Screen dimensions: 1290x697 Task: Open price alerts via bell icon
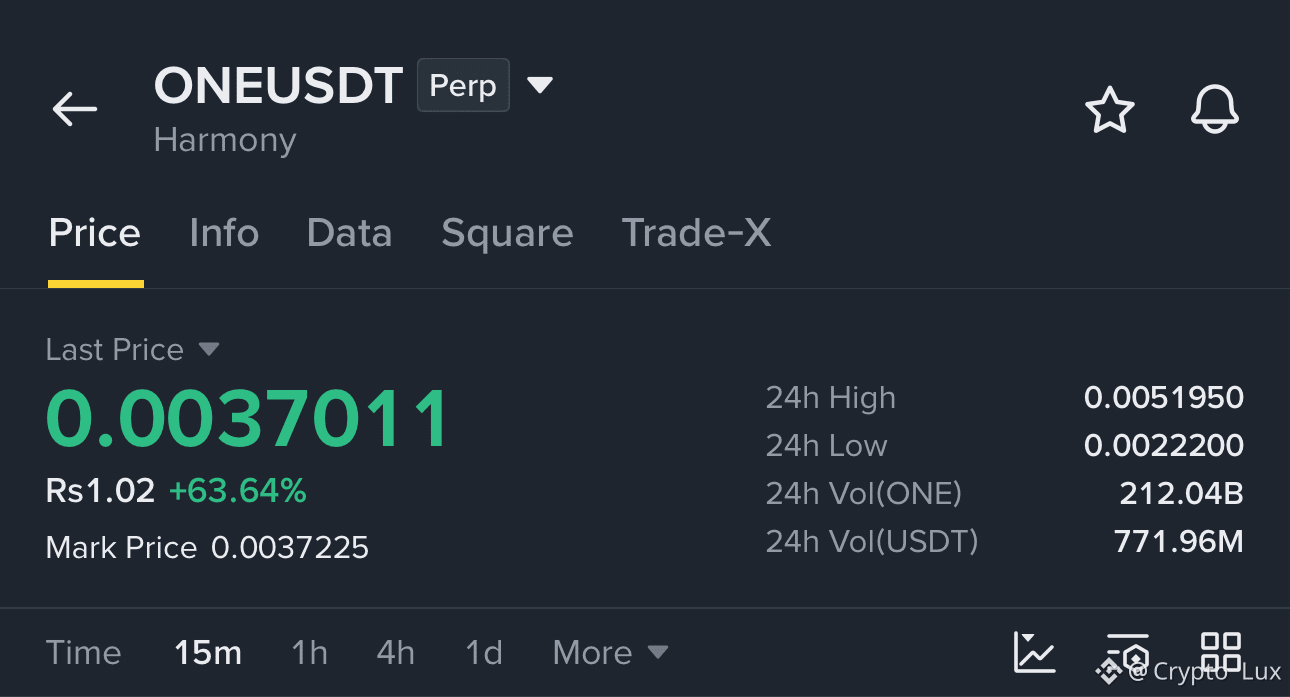pos(1215,110)
